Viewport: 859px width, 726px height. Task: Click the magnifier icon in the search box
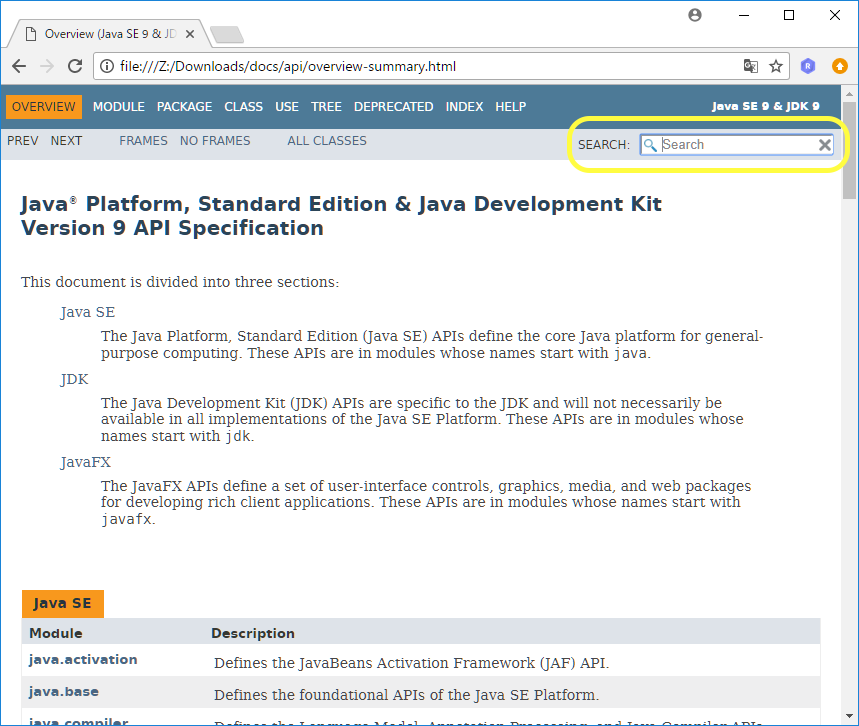click(650, 145)
